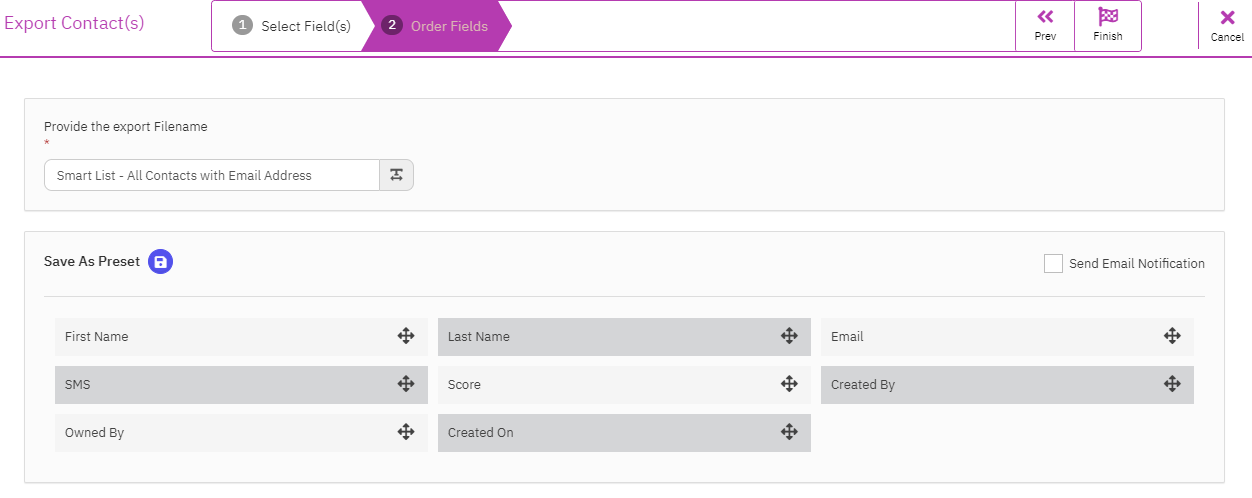
Task: Select the Owned By field tile
Action: click(241, 432)
